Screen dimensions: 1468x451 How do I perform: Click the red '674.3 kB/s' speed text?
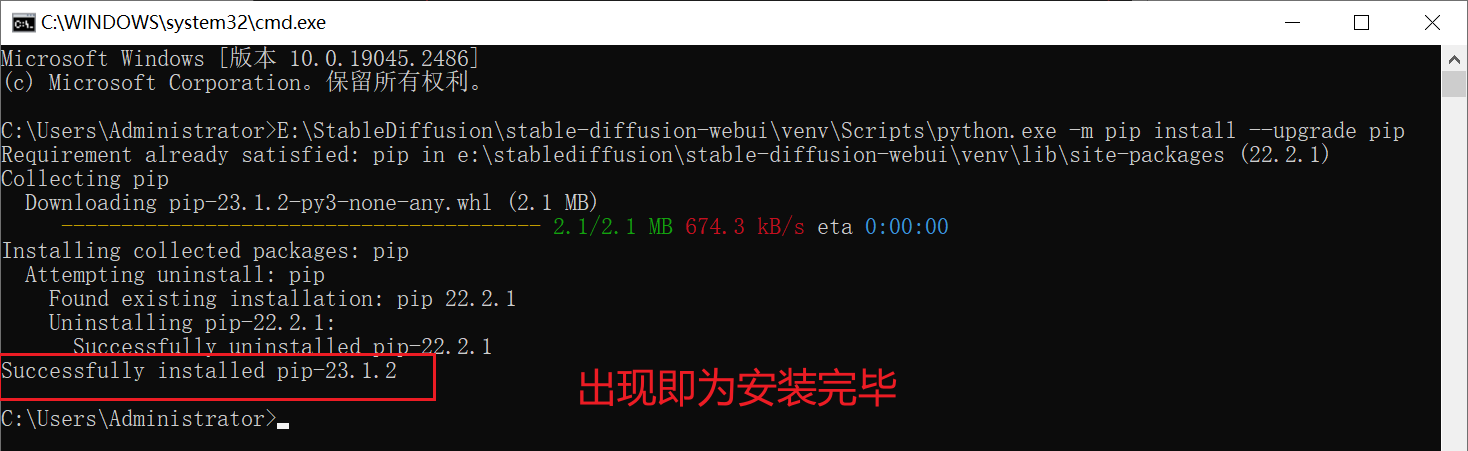(x=744, y=227)
